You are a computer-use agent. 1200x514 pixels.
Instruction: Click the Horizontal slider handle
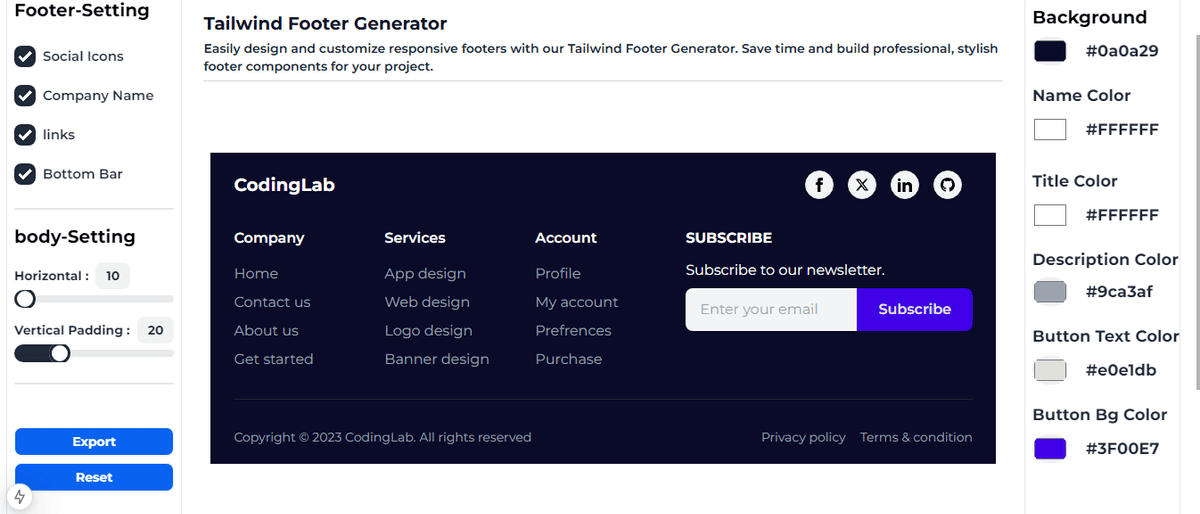point(25,298)
